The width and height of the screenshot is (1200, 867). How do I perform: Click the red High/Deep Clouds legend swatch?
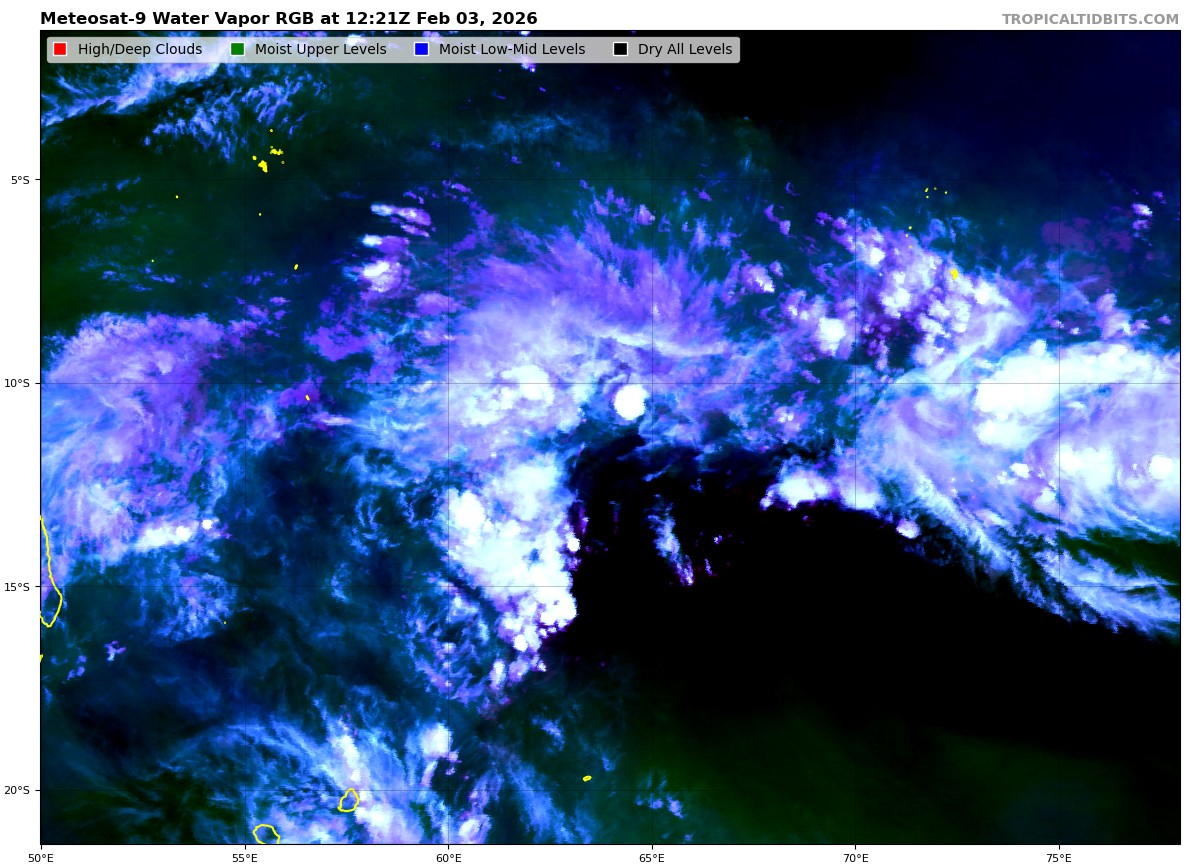pos(60,50)
